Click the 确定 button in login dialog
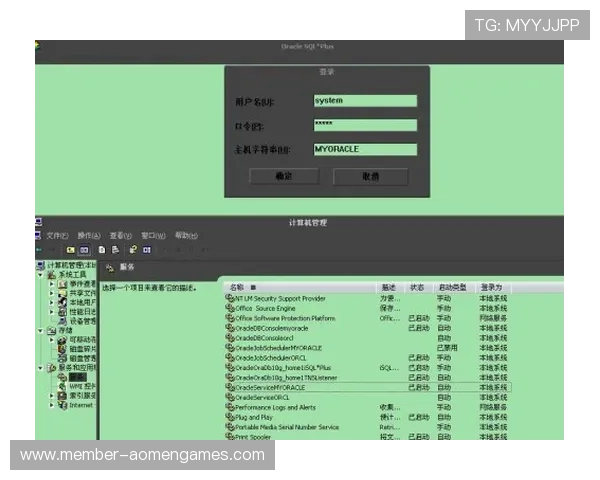The width and height of the screenshot is (600, 480). 284,176
